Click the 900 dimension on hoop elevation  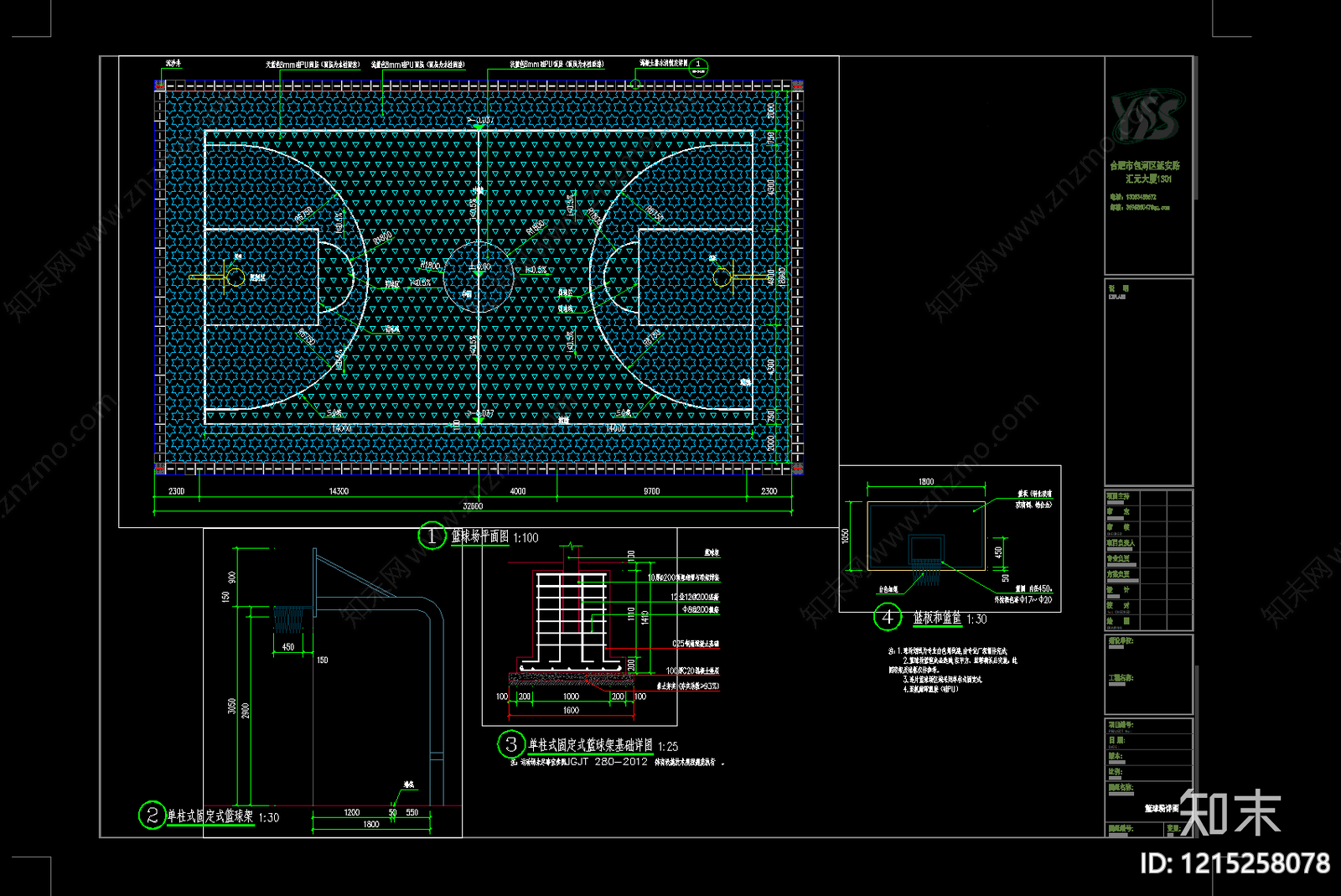231,577
